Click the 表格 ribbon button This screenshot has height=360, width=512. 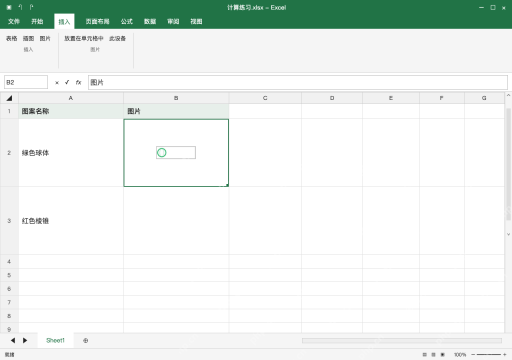click(x=12, y=39)
